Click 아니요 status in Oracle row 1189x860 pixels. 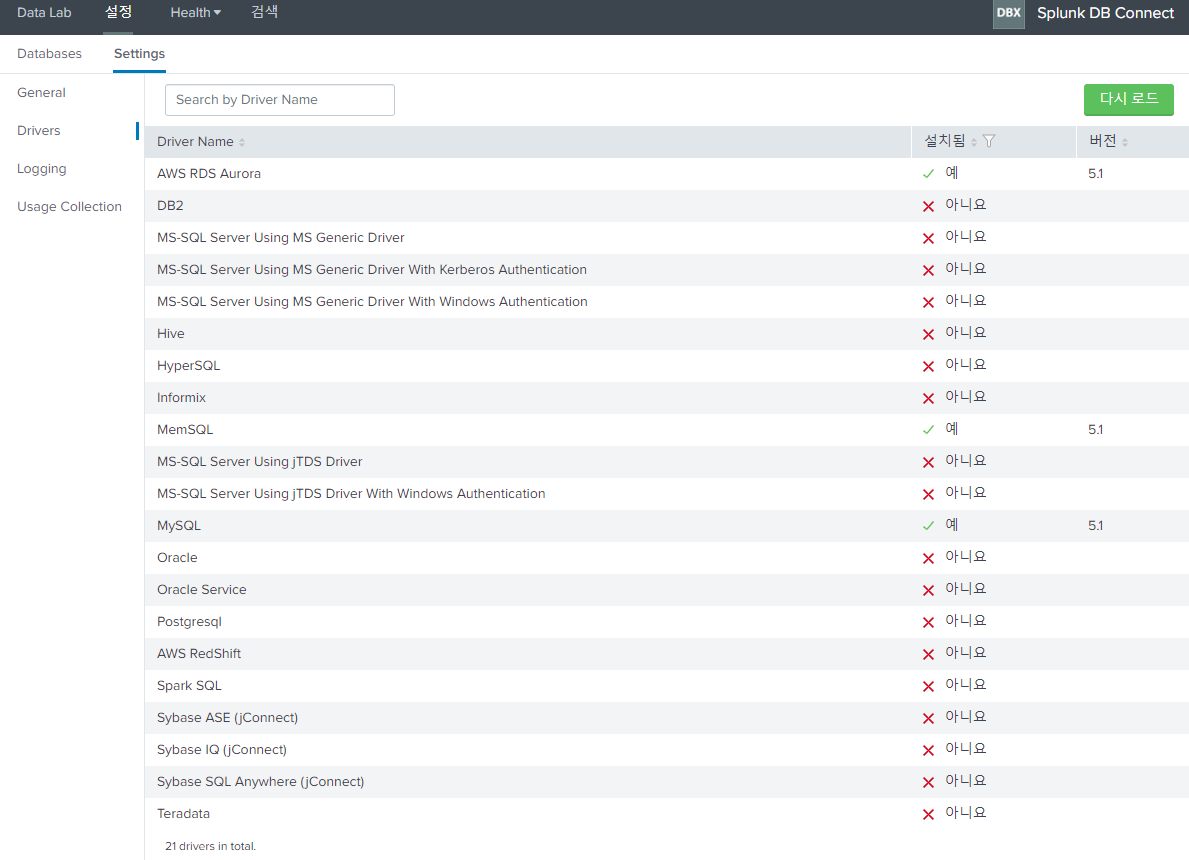(x=965, y=557)
